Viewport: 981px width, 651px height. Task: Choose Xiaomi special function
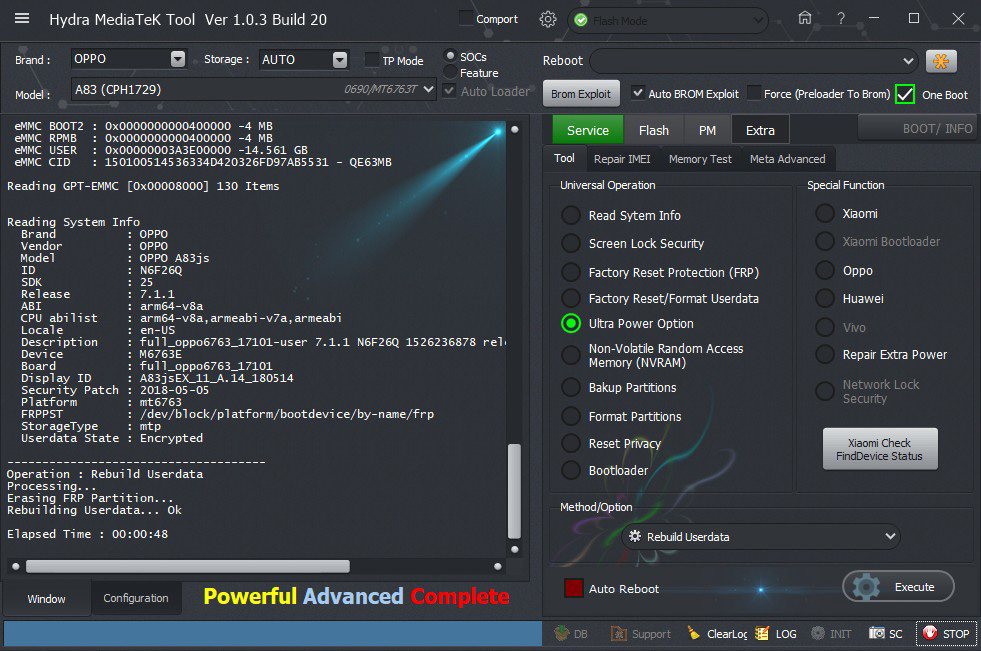coord(825,213)
